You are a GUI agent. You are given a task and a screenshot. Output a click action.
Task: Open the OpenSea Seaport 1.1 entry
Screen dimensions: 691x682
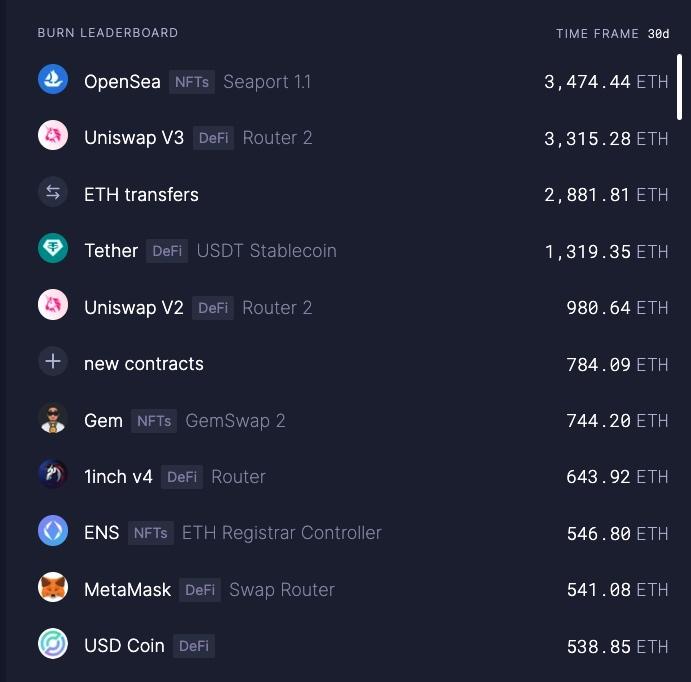tap(353, 82)
